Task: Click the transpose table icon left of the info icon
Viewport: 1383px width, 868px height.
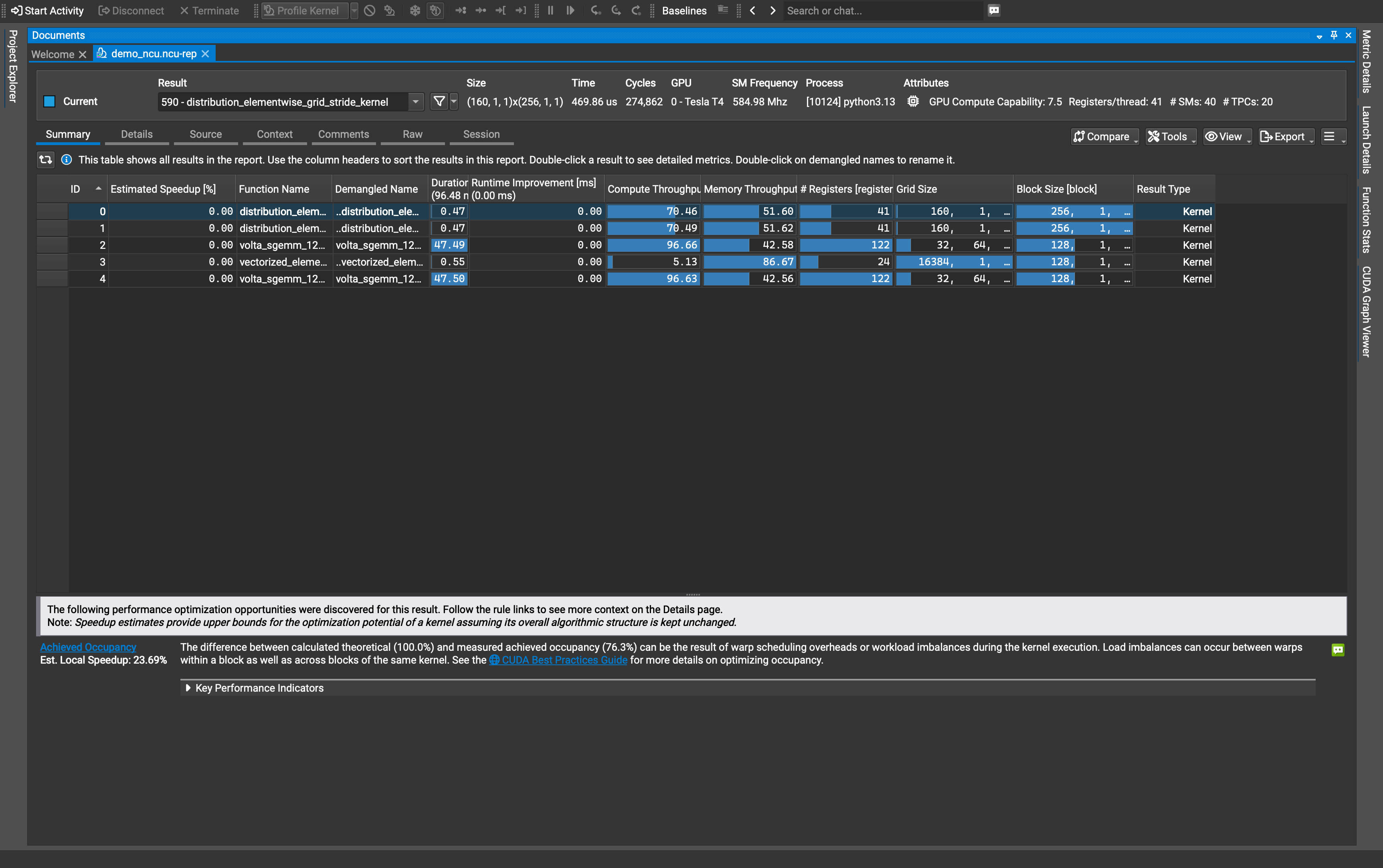Action: pyautogui.click(x=45, y=159)
